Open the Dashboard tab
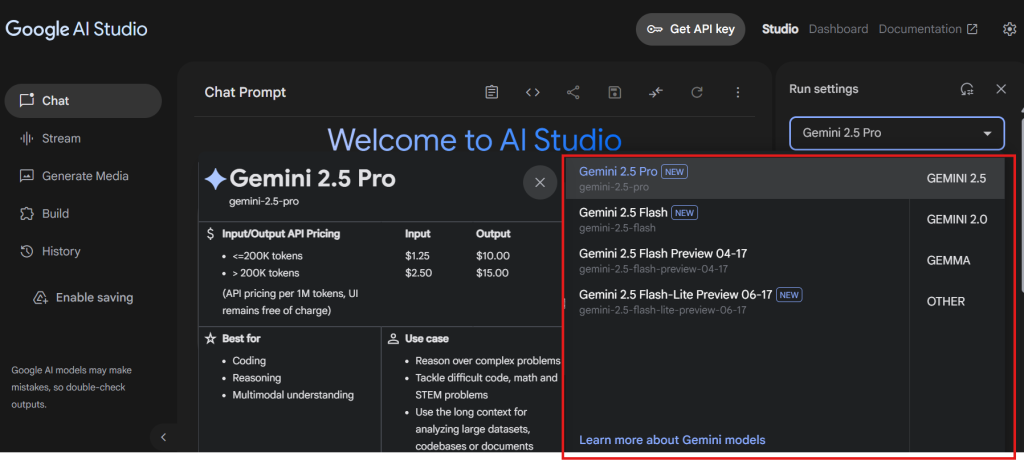This screenshot has width=1024, height=460. click(839, 29)
